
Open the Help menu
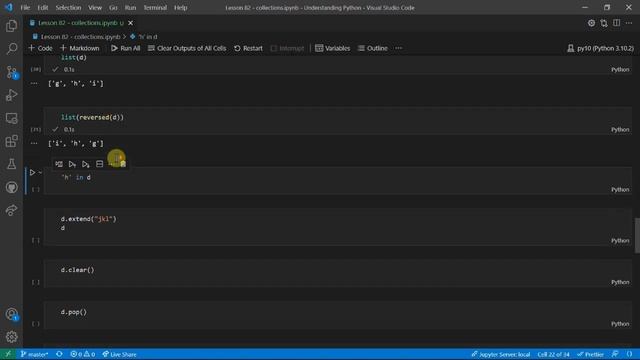[180, 8]
